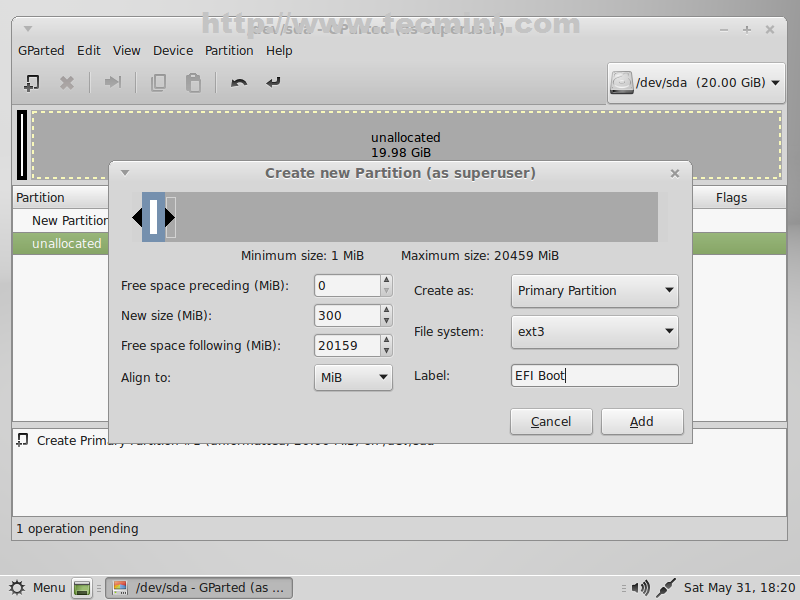Open the GParted menu

click(x=41, y=51)
